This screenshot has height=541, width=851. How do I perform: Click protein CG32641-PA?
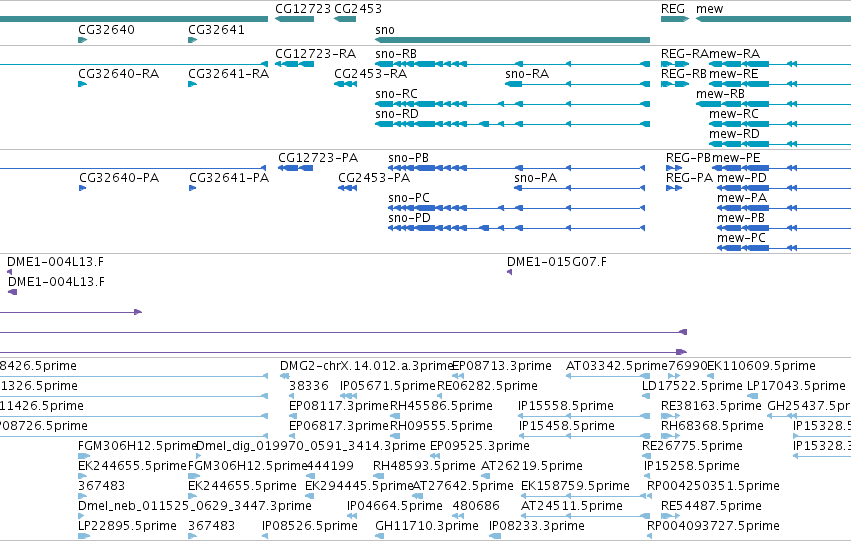point(229,178)
